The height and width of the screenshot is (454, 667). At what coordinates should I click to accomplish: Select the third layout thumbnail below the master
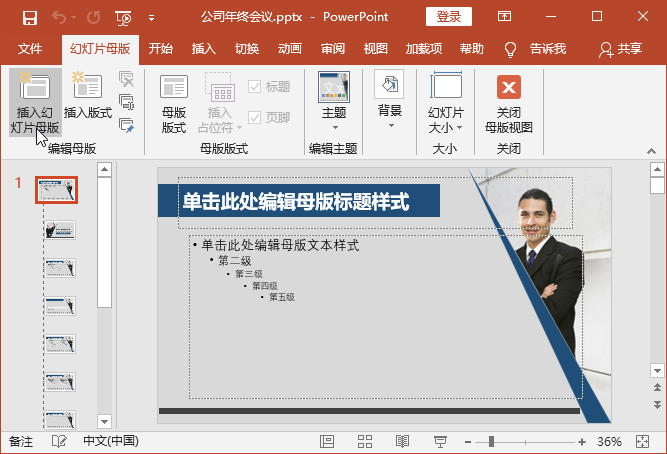pos(60,306)
